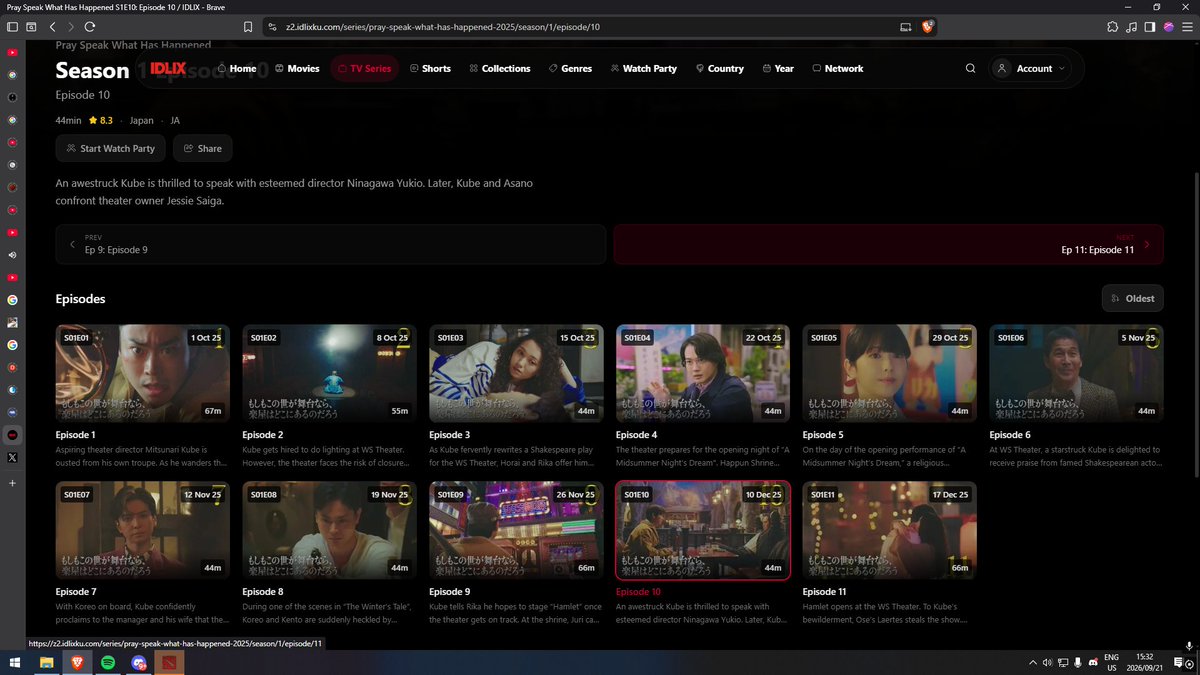Click the Episode 10 red title text
1200x675 pixels.
point(638,592)
